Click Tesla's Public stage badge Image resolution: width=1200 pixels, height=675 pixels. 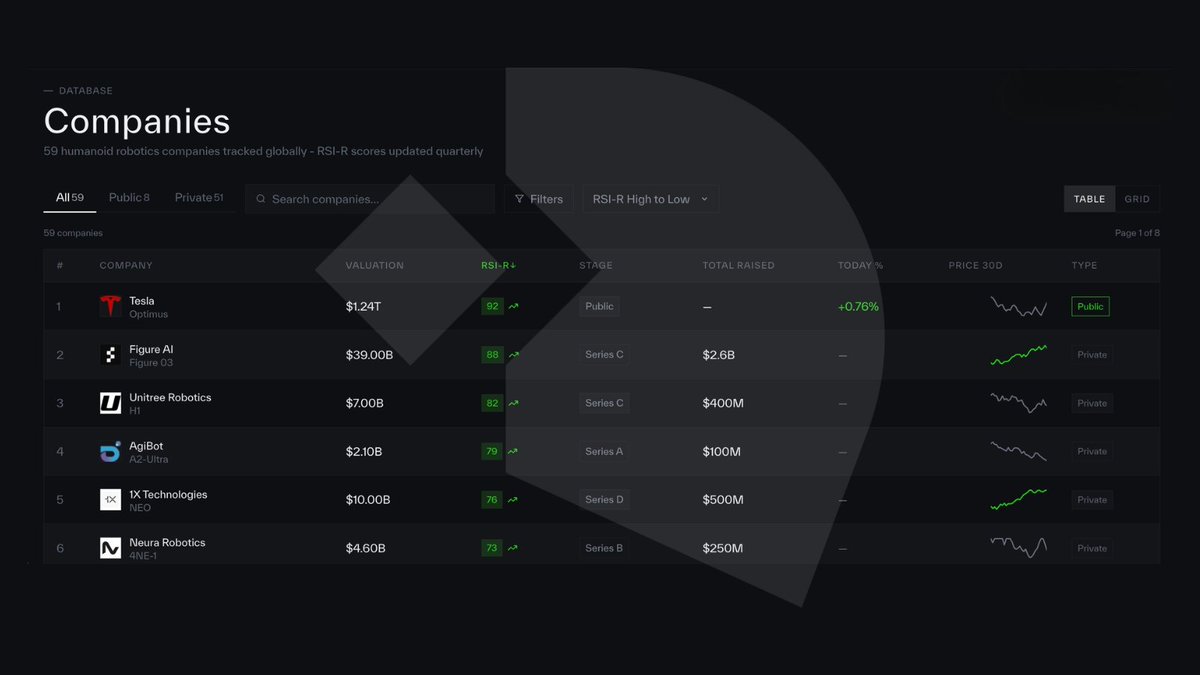click(x=599, y=307)
